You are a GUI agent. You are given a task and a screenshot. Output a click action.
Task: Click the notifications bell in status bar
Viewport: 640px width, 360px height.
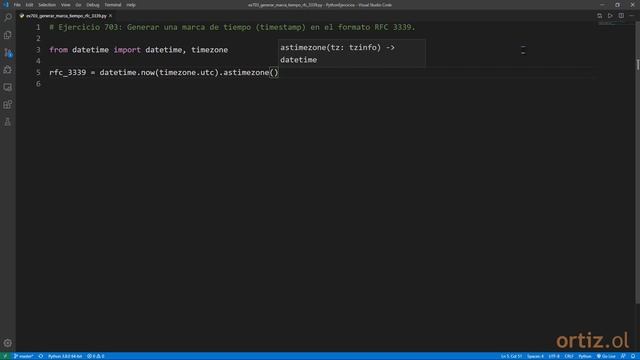633,356
